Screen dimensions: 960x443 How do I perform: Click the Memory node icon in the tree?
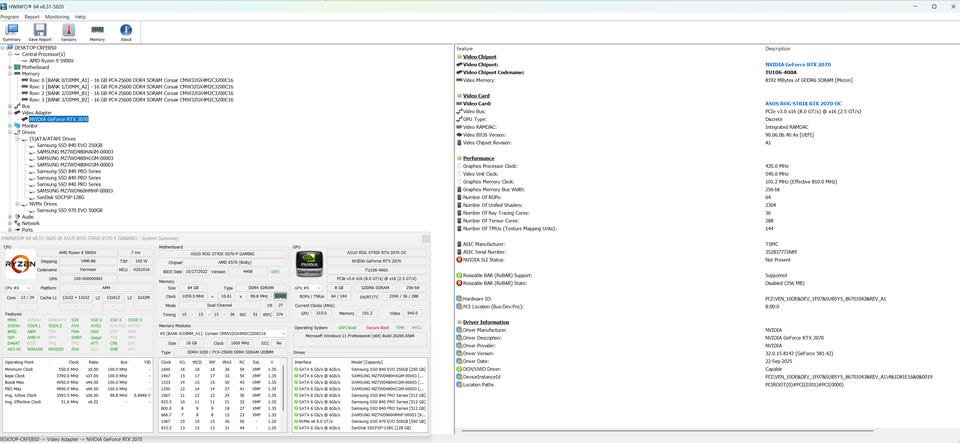pos(17,73)
